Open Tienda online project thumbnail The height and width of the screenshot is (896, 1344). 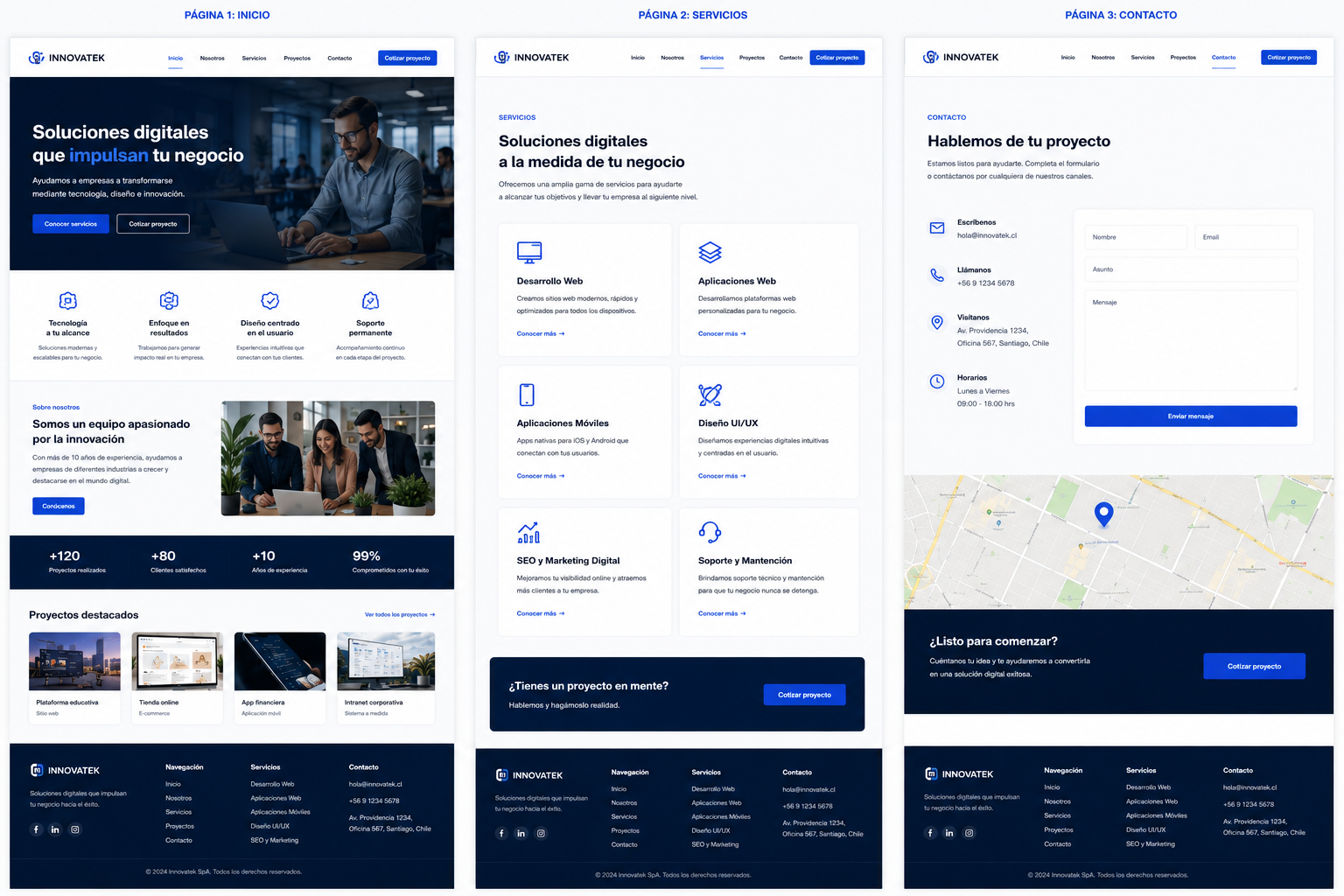tap(178, 661)
